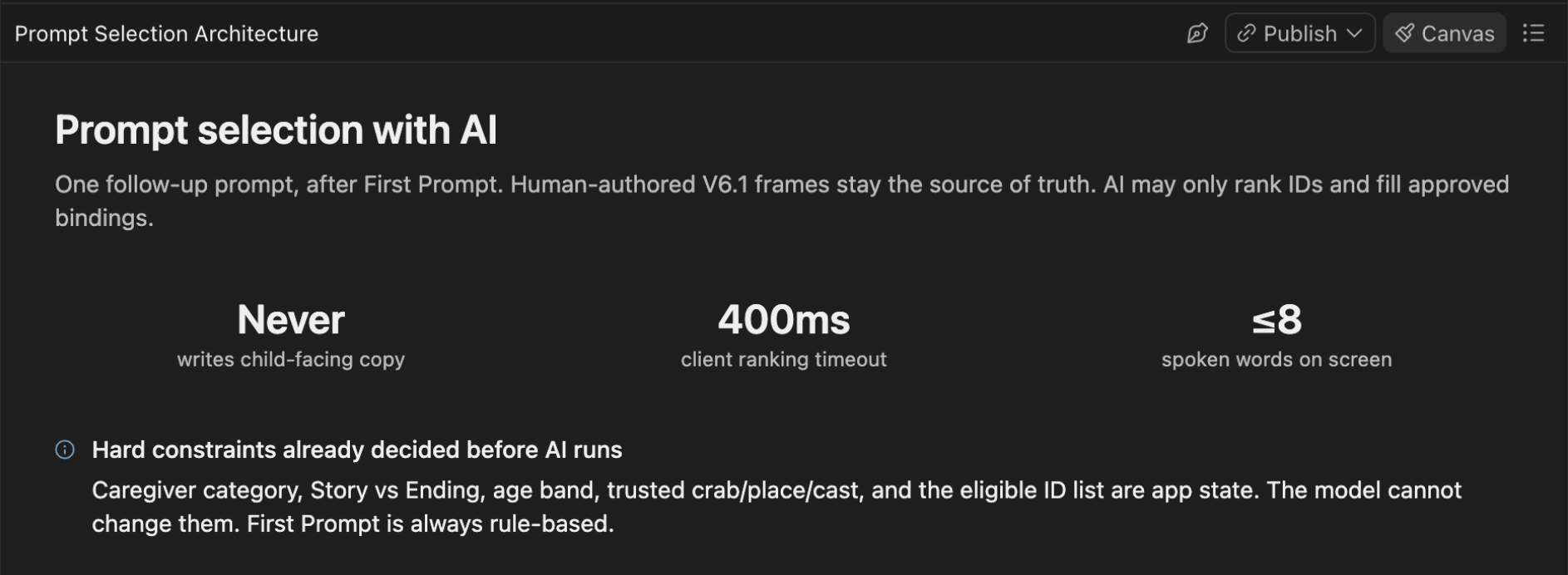The width and height of the screenshot is (1568, 575).
Task: Click 'Hard constraints already decided' callout title
Action: 357,450
